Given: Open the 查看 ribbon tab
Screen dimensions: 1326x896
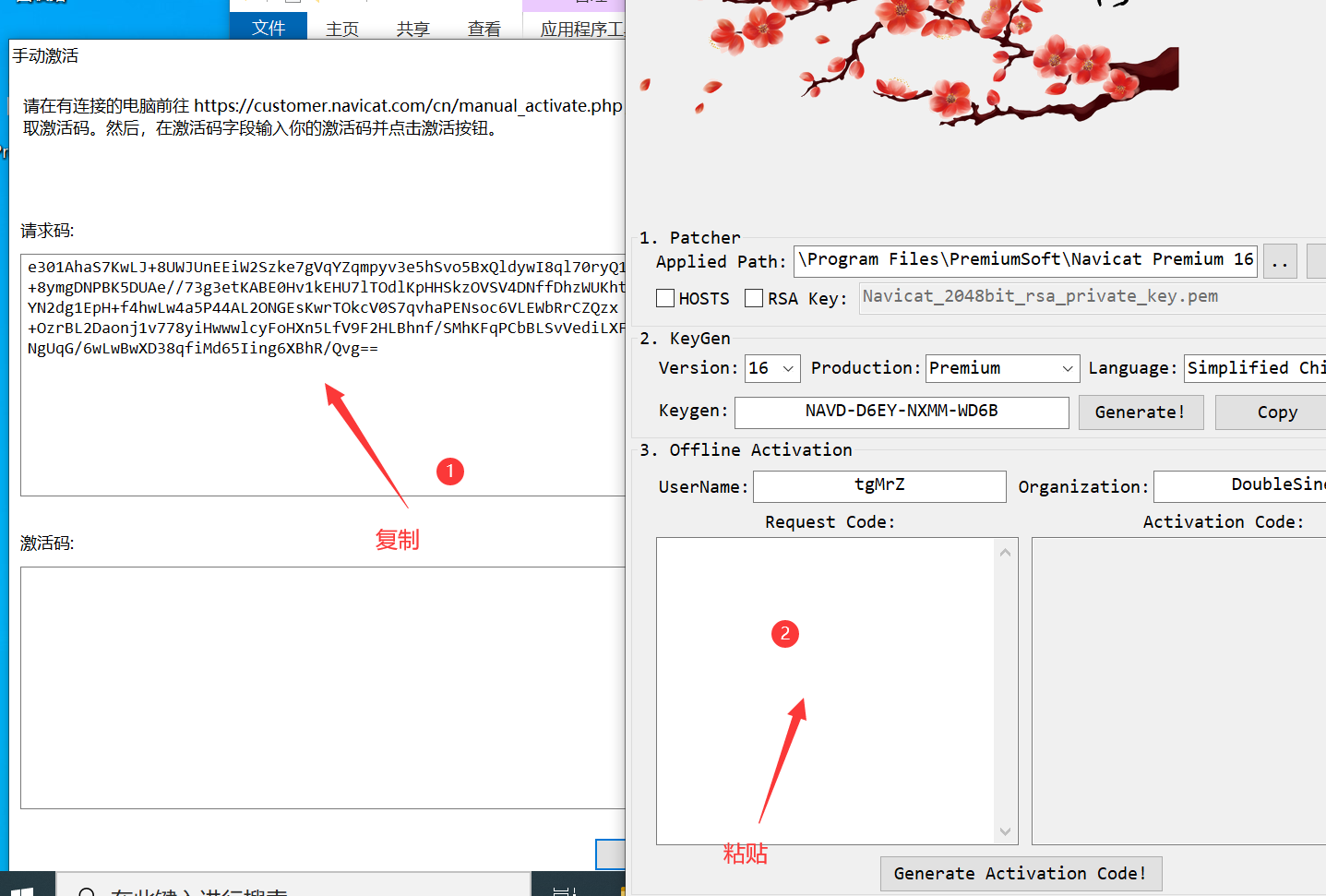Looking at the screenshot, I should 484,29.
